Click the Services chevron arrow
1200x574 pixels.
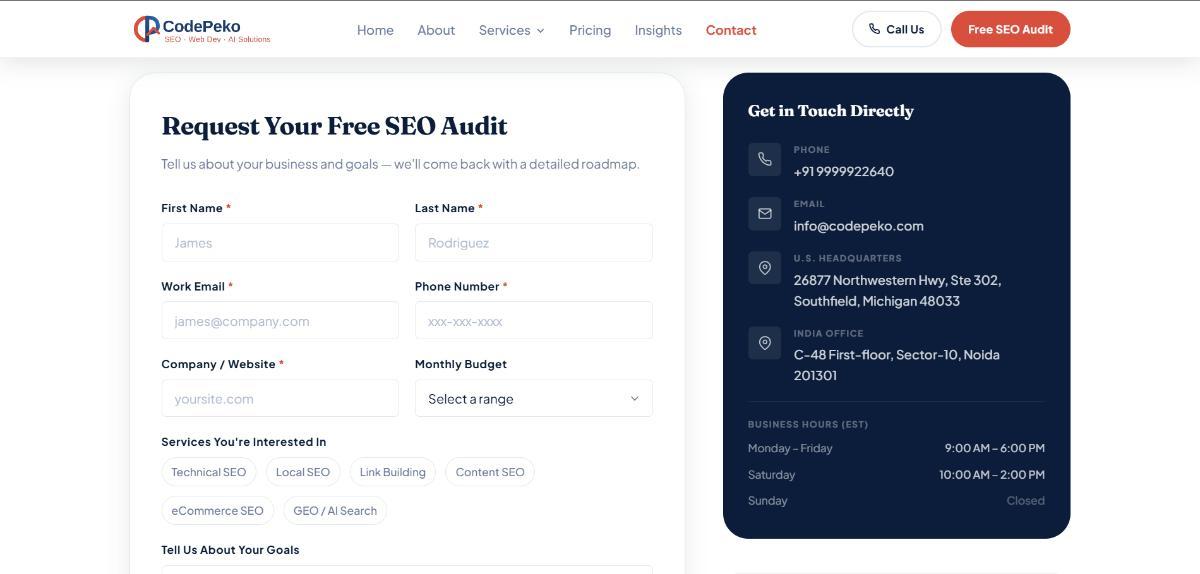[541, 30]
